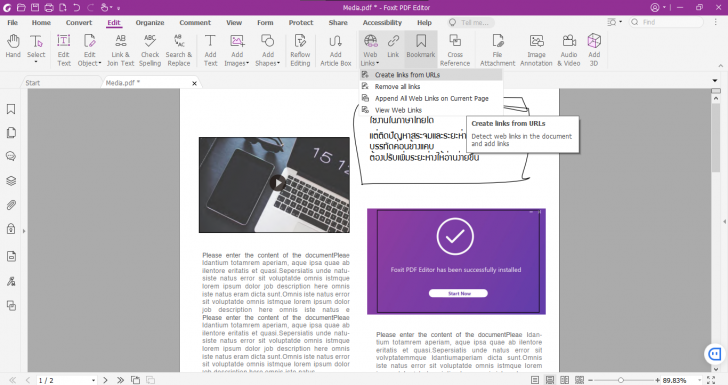Viewport: 728px width, 385px height.
Task: Choose the Add Text tool
Action: click(210, 50)
